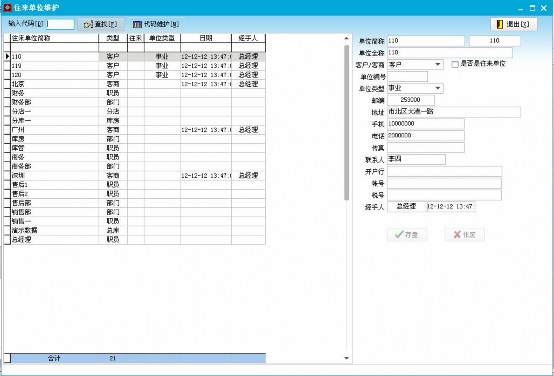Click the 总经理 cell in the 北京 row

click(248, 84)
